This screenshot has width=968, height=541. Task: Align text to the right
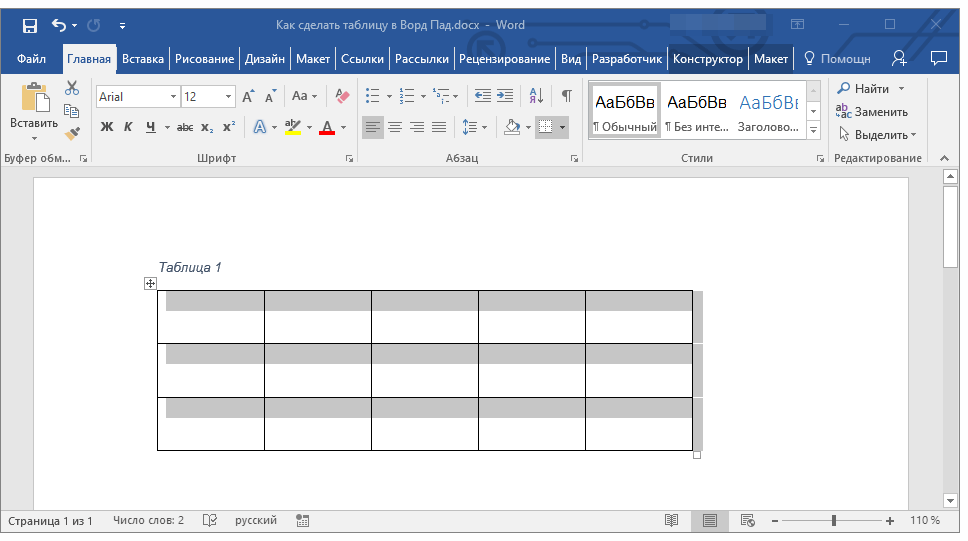417,127
